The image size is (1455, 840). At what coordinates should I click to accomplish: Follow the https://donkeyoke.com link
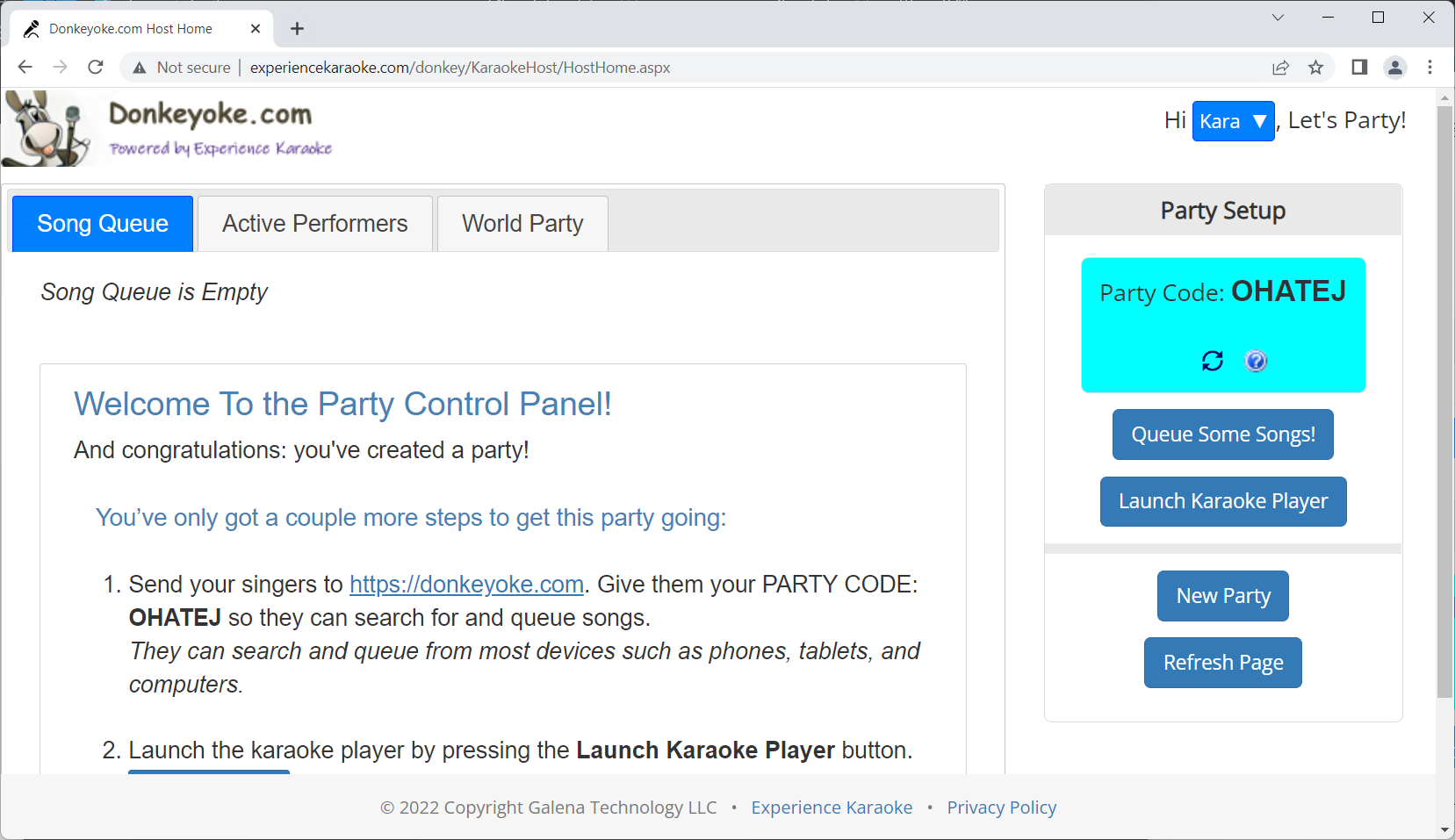point(466,584)
